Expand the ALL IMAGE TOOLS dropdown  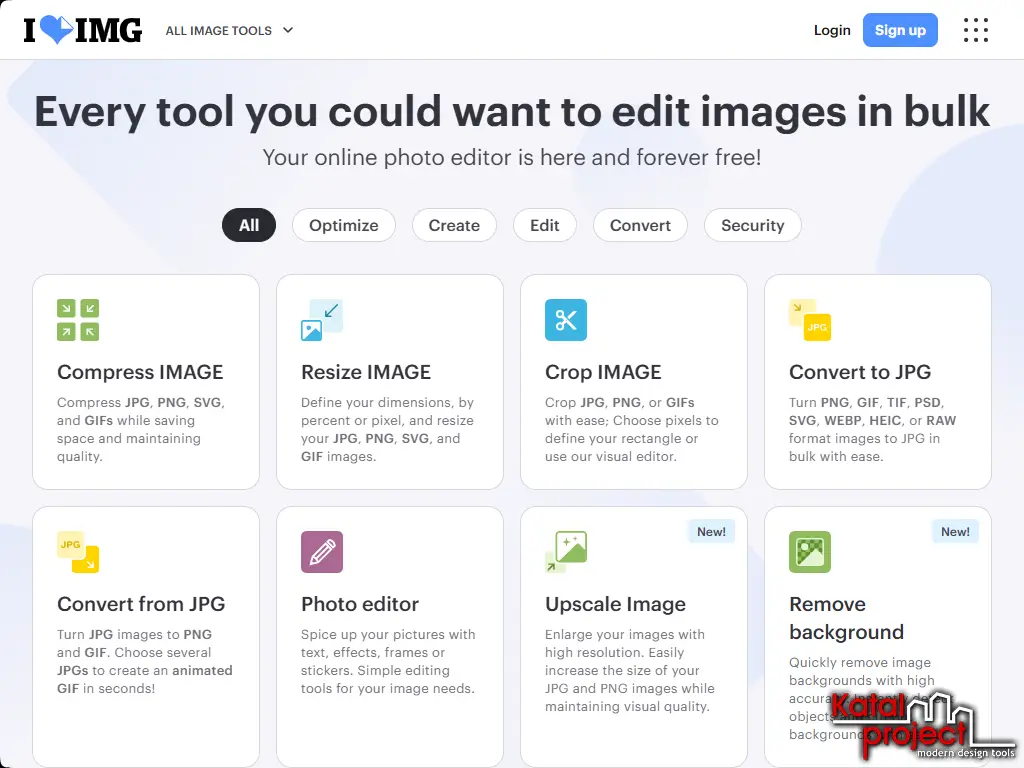point(229,31)
